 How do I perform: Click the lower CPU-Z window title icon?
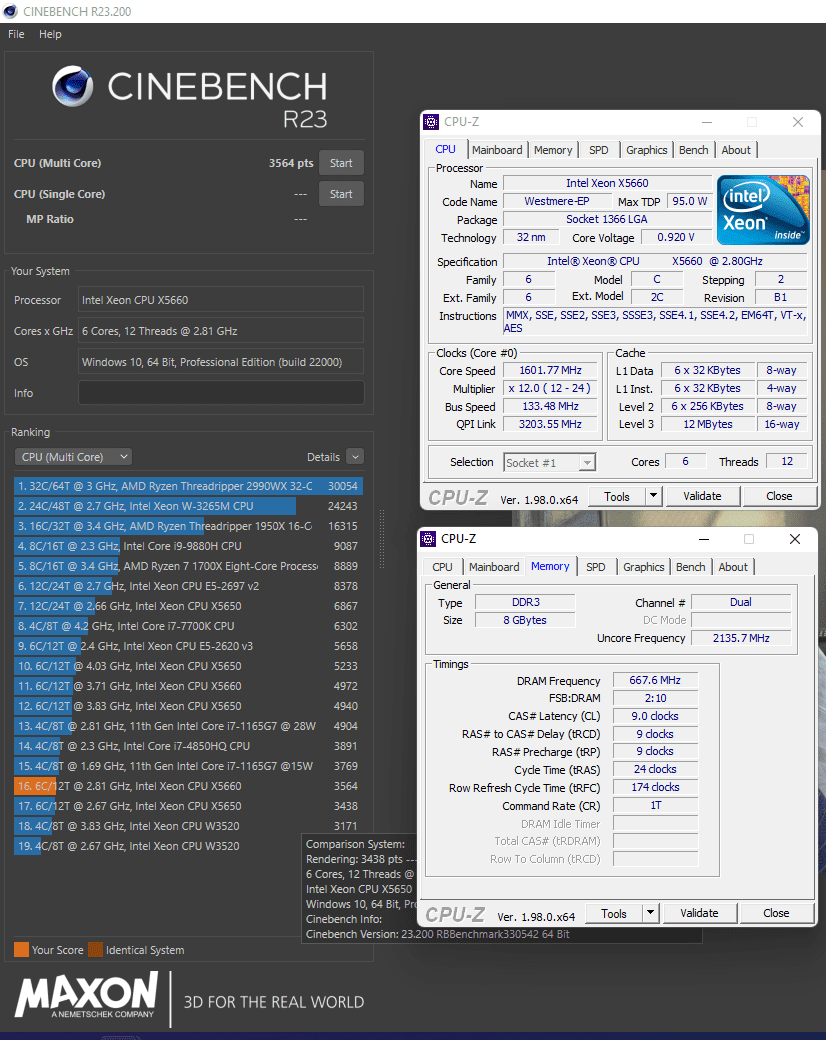click(429, 539)
